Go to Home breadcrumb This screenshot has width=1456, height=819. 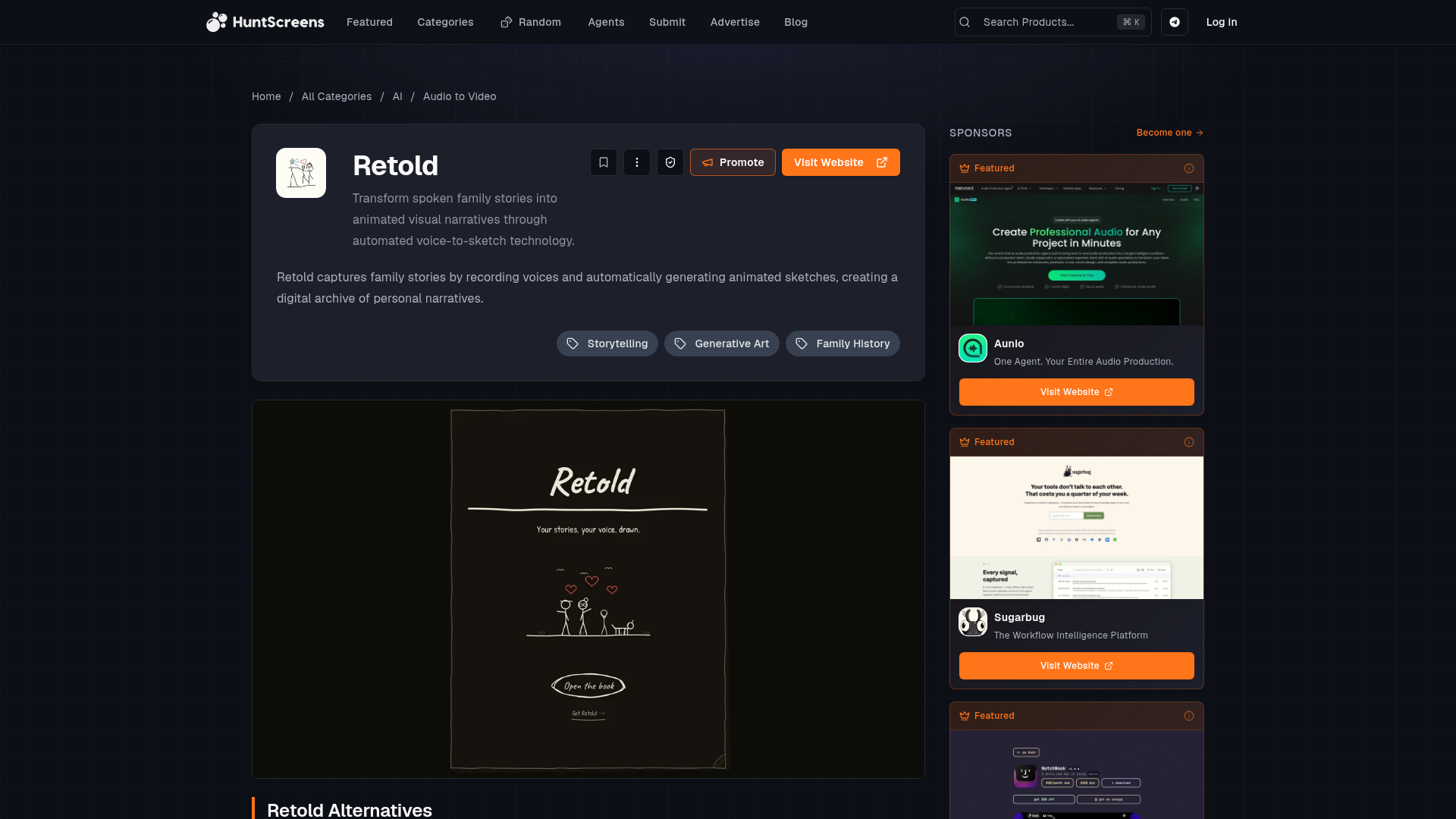pos(266,96)
